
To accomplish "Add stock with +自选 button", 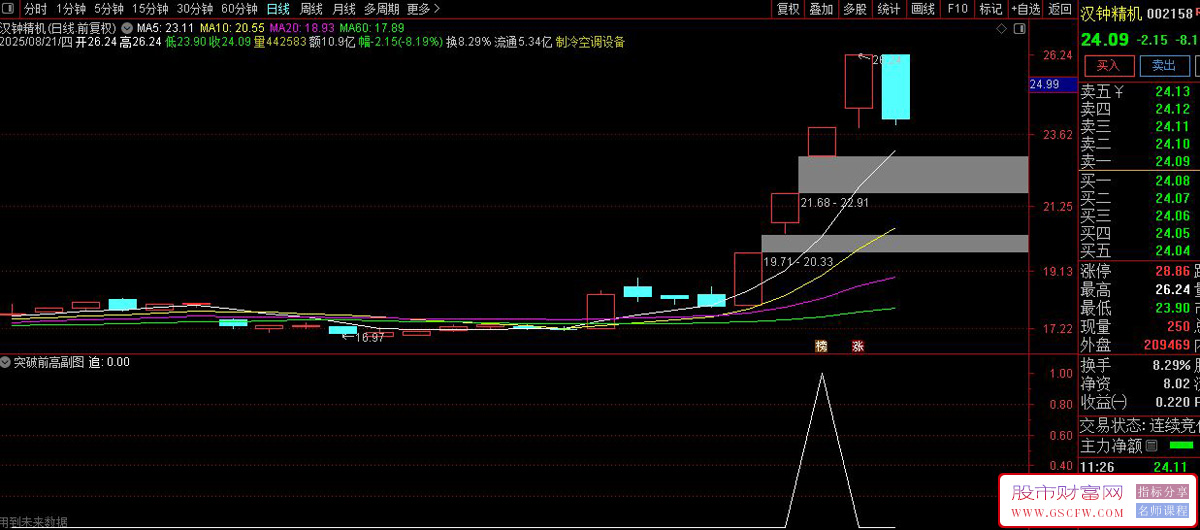I will point(1025,9).
